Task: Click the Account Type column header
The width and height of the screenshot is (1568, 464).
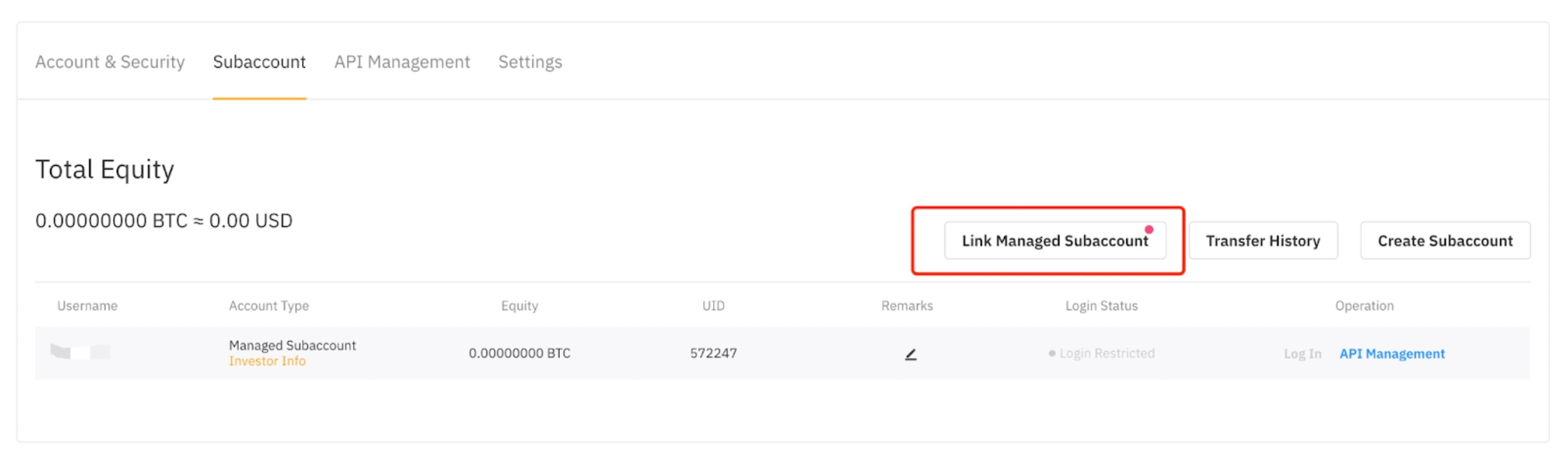Action: click(x=269, y=306)
